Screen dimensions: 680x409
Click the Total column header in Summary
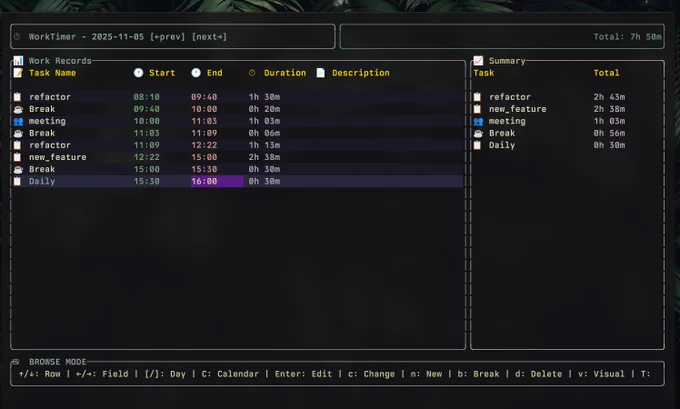[x=606, y=73]
